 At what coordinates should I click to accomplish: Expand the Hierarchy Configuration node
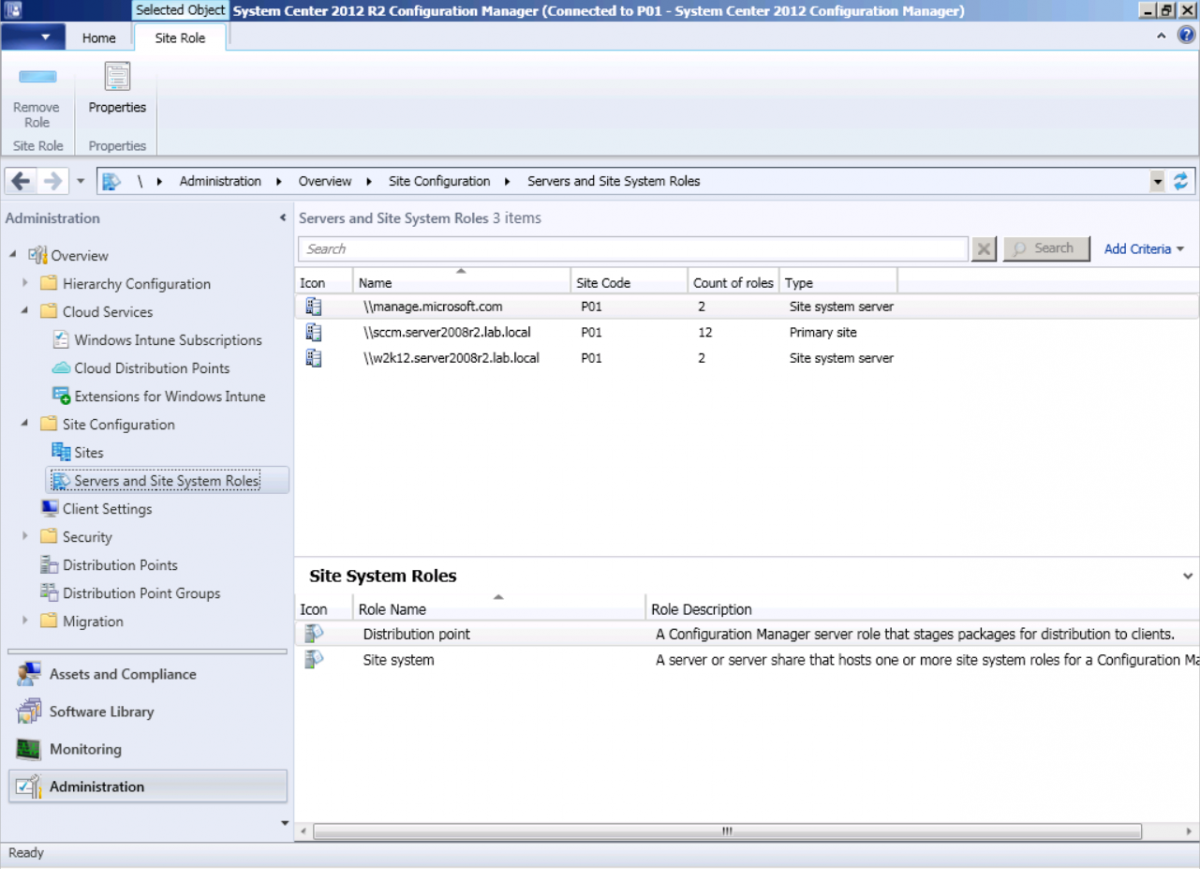[25, 284]
